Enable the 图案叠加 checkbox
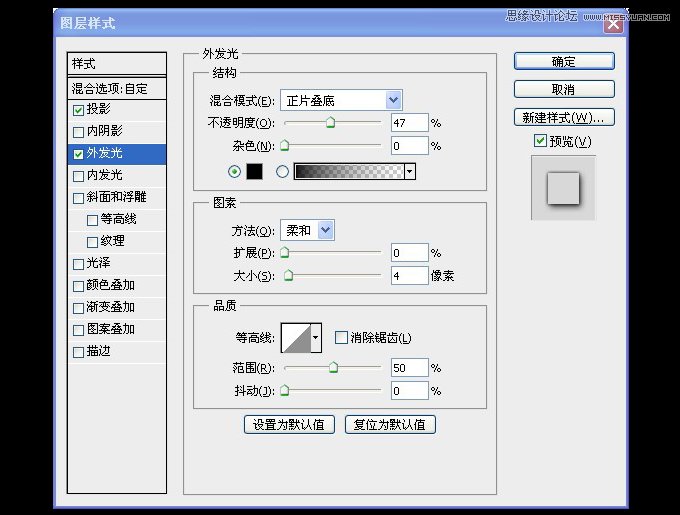This screenshot has height=515, width=680. coord(78,330)
